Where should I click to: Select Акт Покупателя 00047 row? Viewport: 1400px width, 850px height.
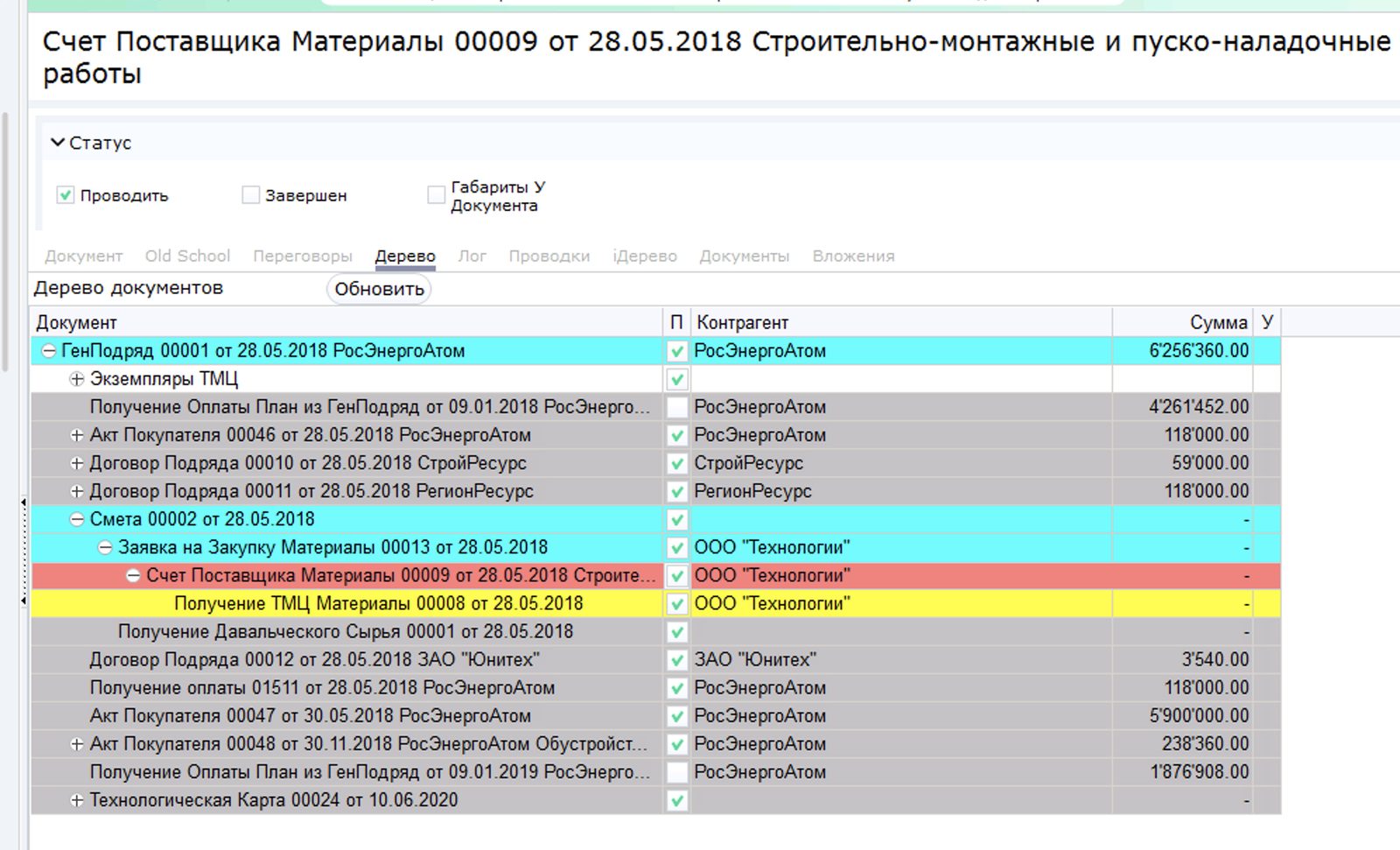click(x=656, y=715)
